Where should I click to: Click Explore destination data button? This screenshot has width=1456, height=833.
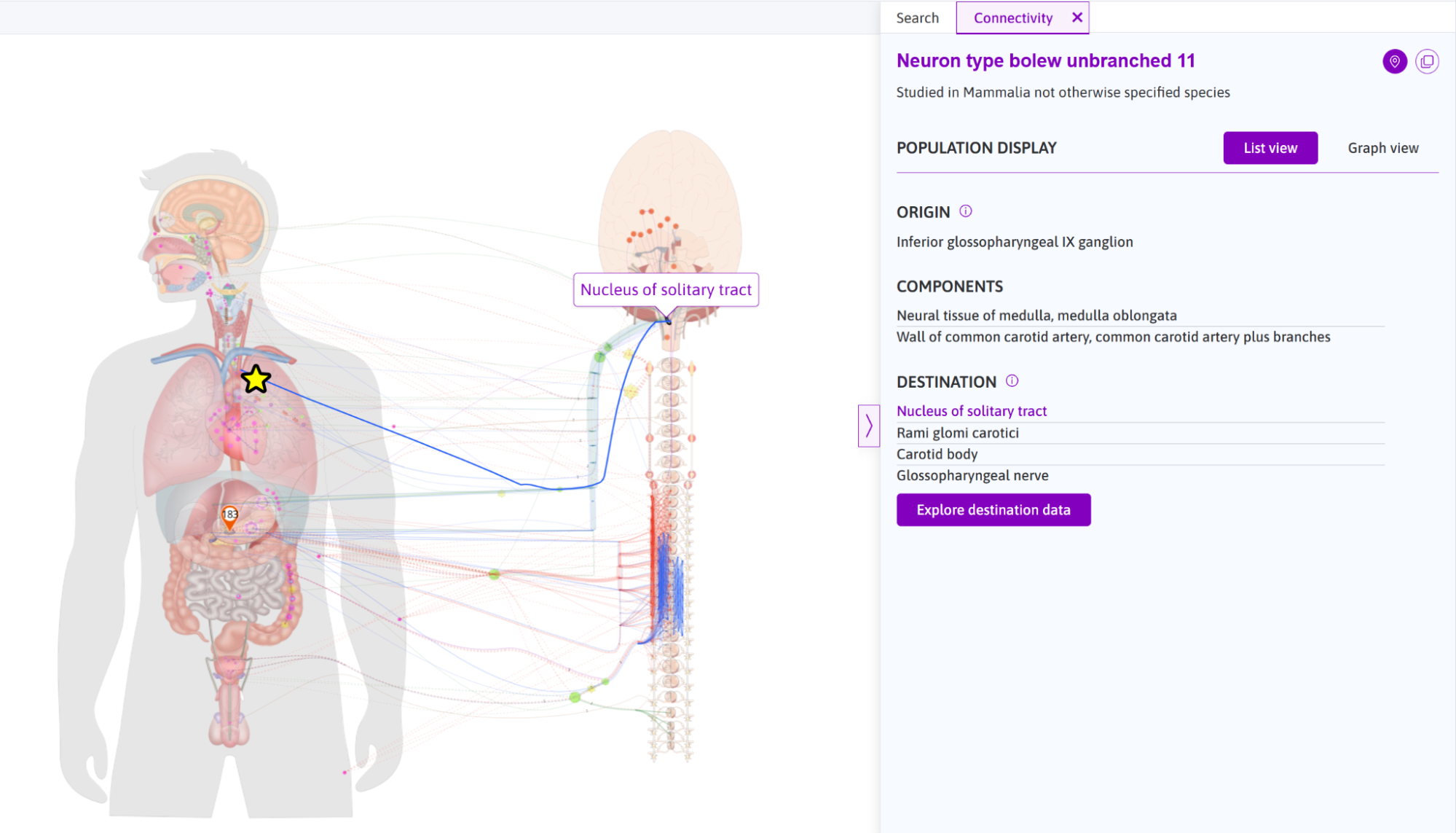click(993, 510)
